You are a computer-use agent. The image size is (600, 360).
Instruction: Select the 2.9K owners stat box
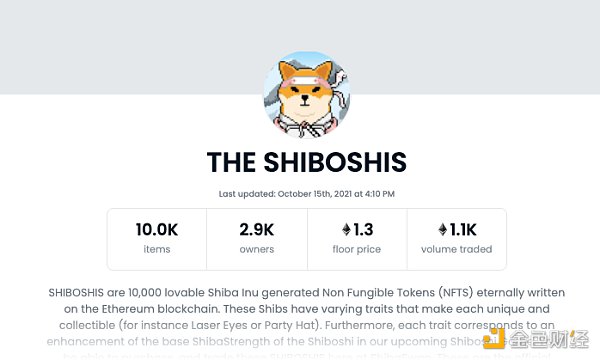[257, 239]
